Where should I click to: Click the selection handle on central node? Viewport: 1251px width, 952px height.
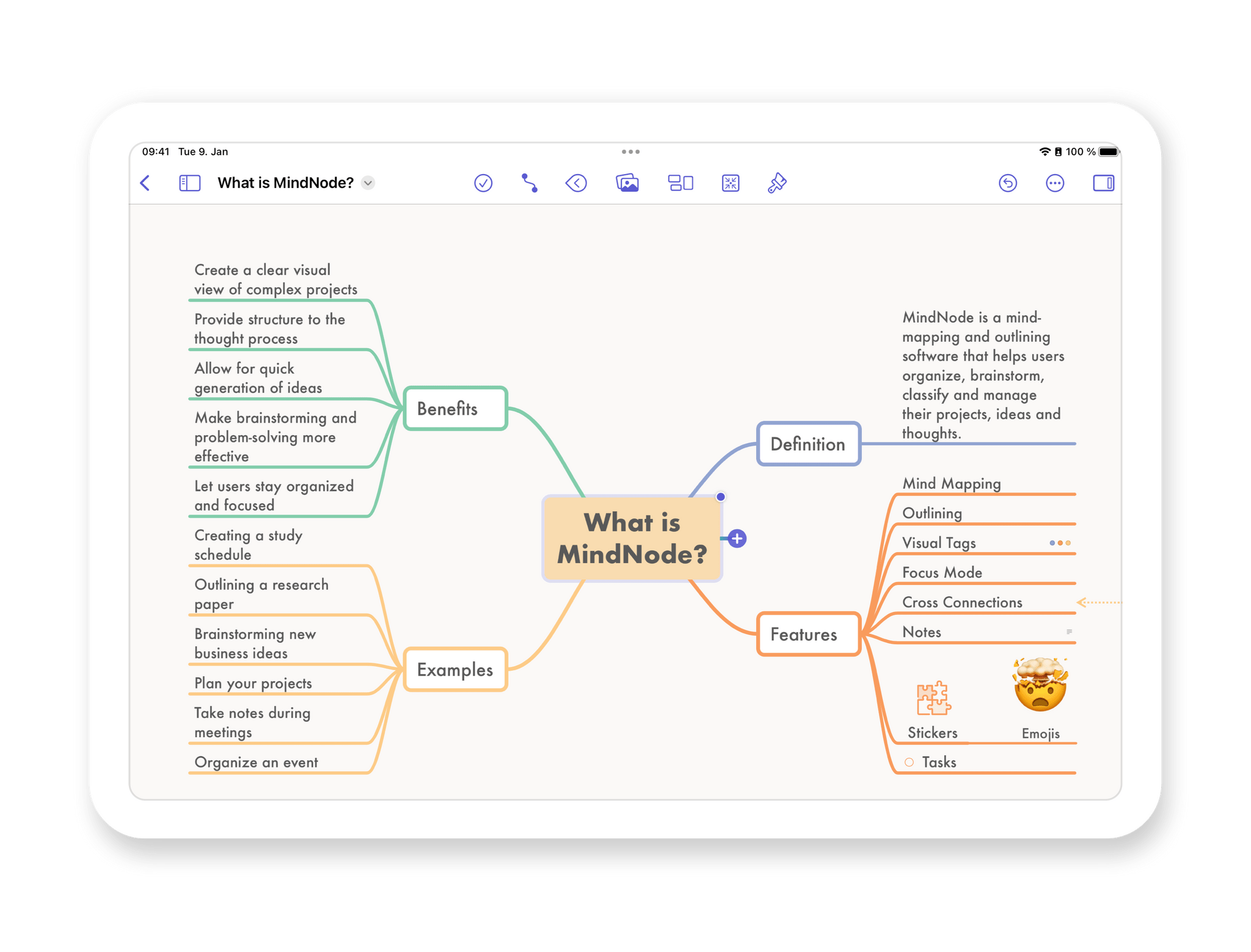(721, 497)
